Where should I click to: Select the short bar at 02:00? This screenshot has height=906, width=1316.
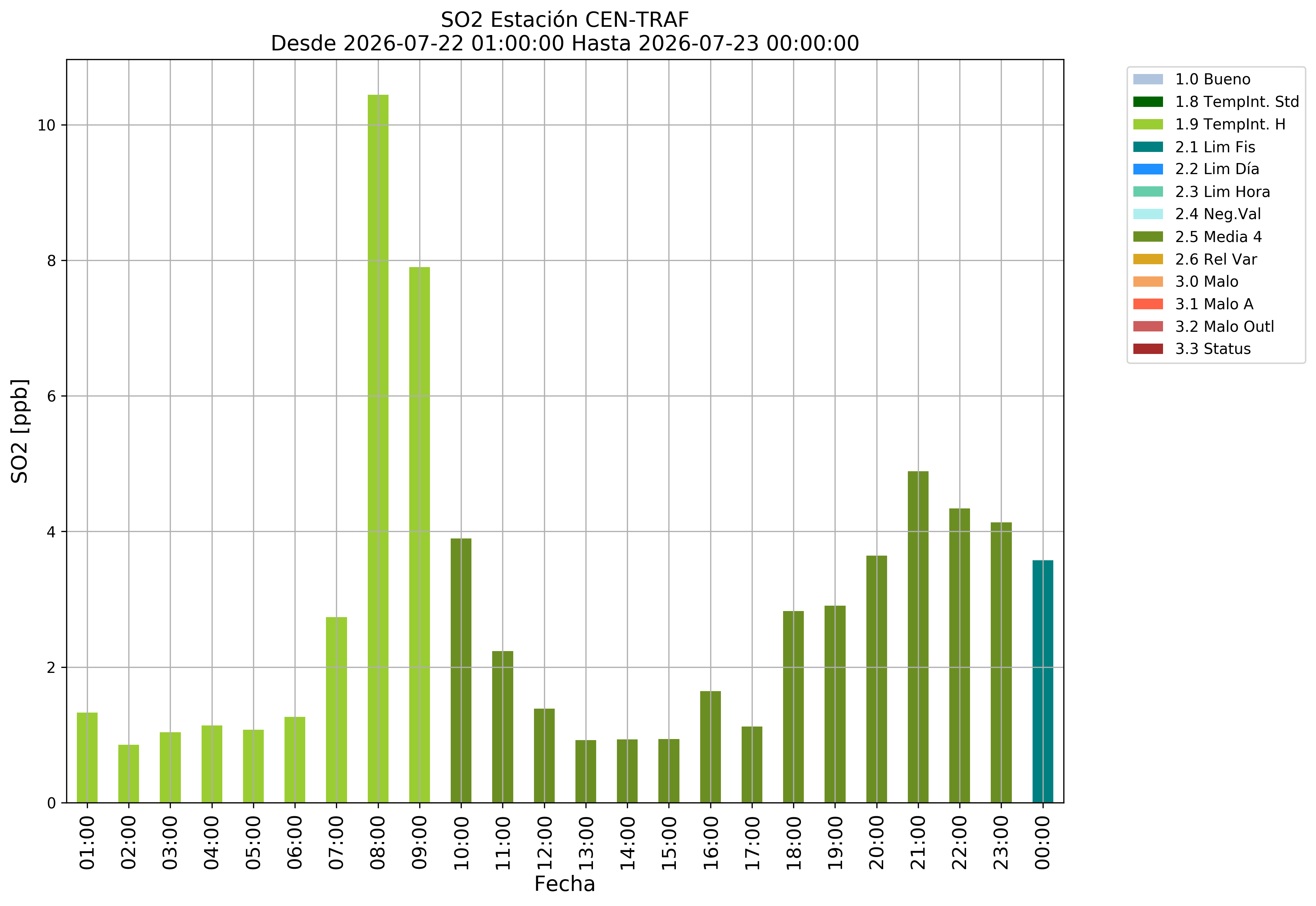tap(129, 774)
